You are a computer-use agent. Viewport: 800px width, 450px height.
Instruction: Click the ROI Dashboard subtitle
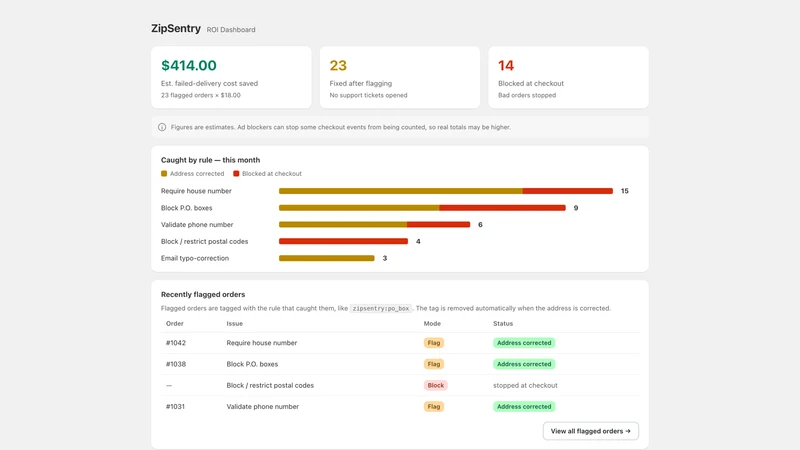(x=231, y=30)
